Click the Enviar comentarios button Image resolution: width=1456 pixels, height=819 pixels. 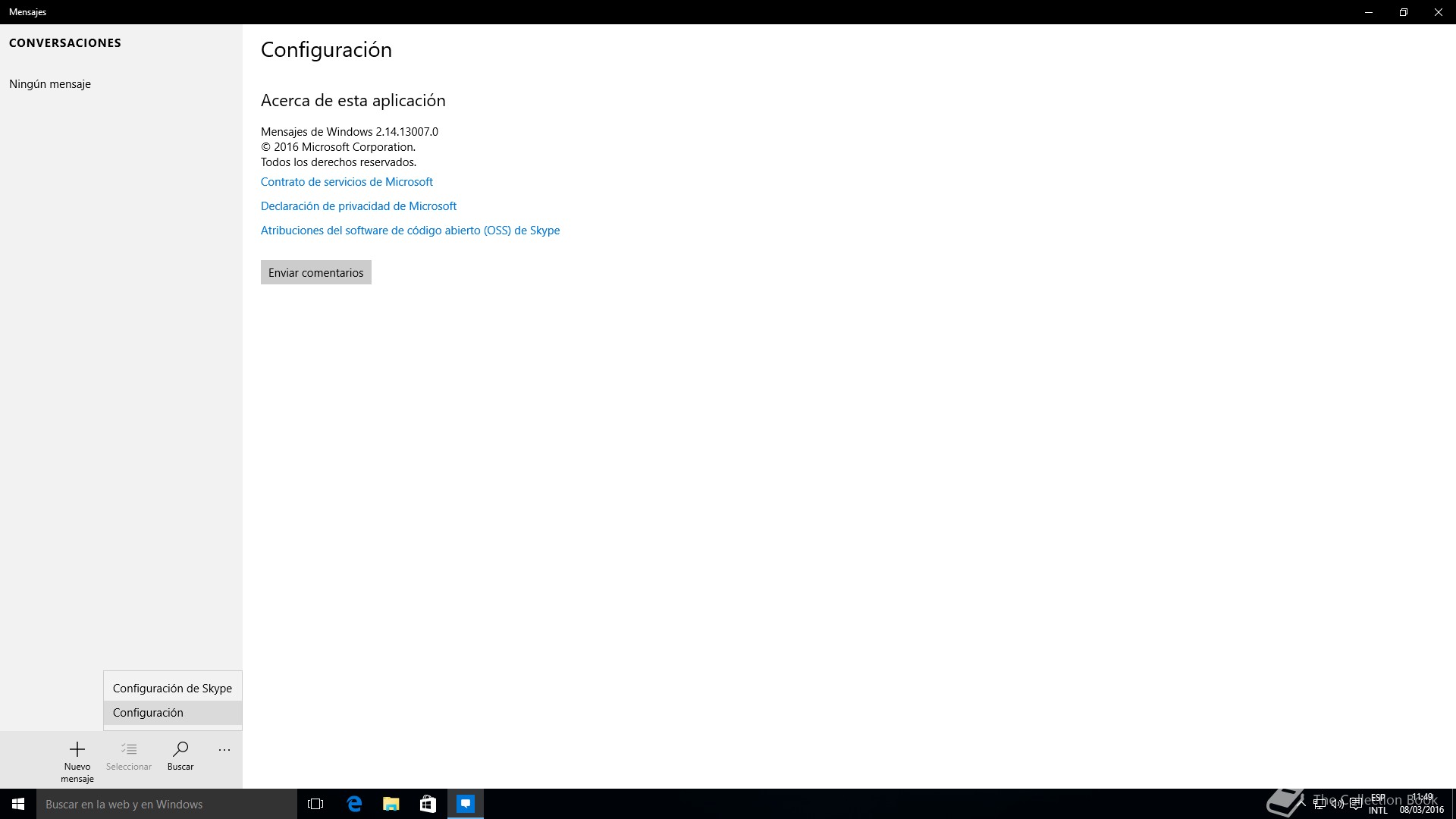[x=316, y=273]
